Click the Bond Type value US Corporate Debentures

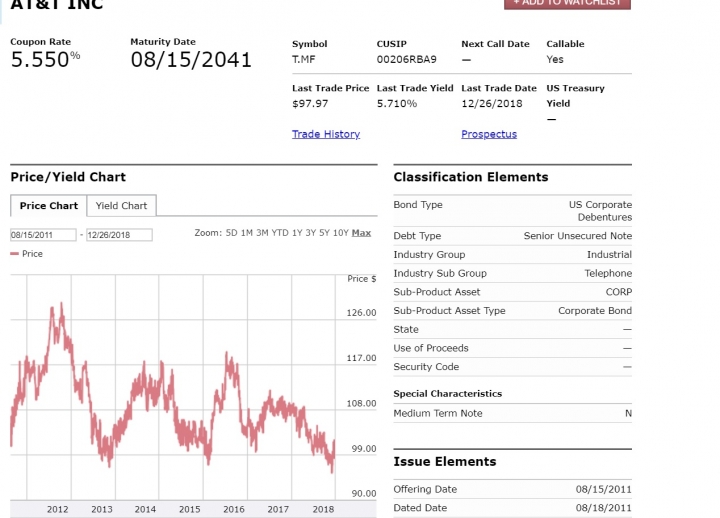click(600, 211)
